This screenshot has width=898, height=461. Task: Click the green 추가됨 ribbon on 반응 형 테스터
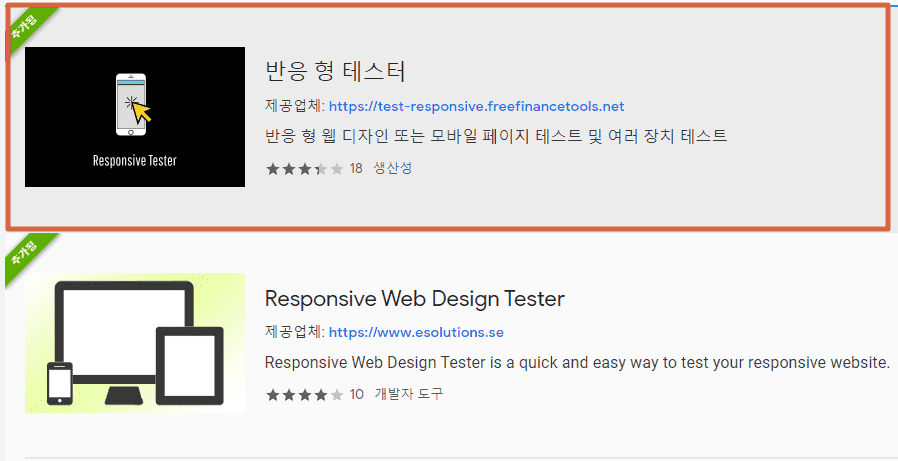coord(20,25)
